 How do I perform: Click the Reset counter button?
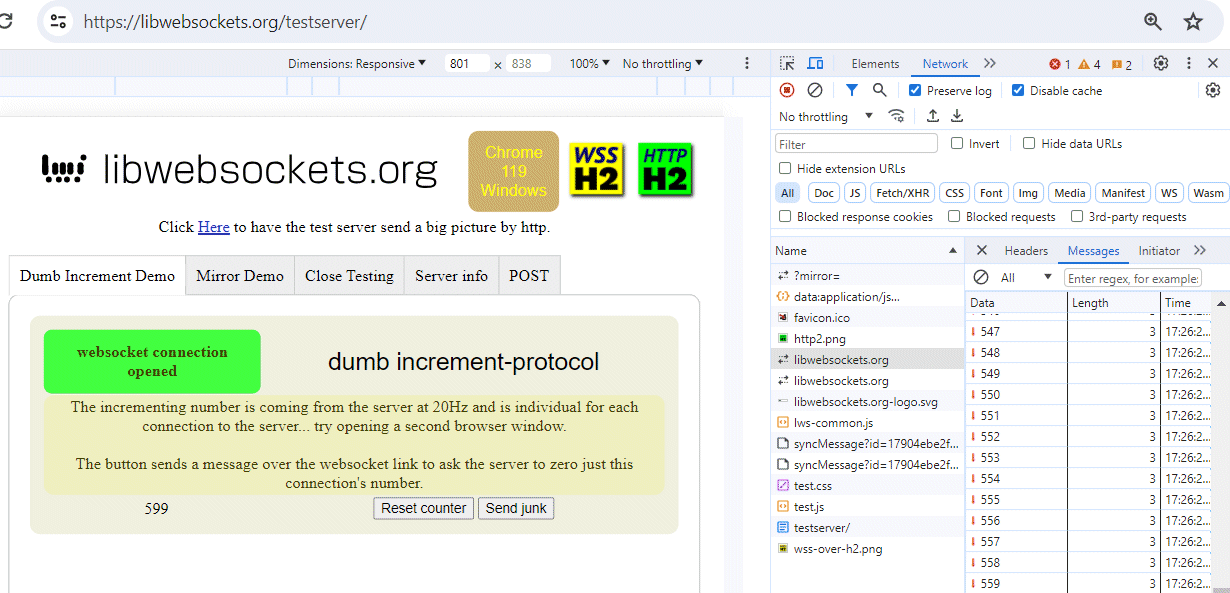coord(424,508)
